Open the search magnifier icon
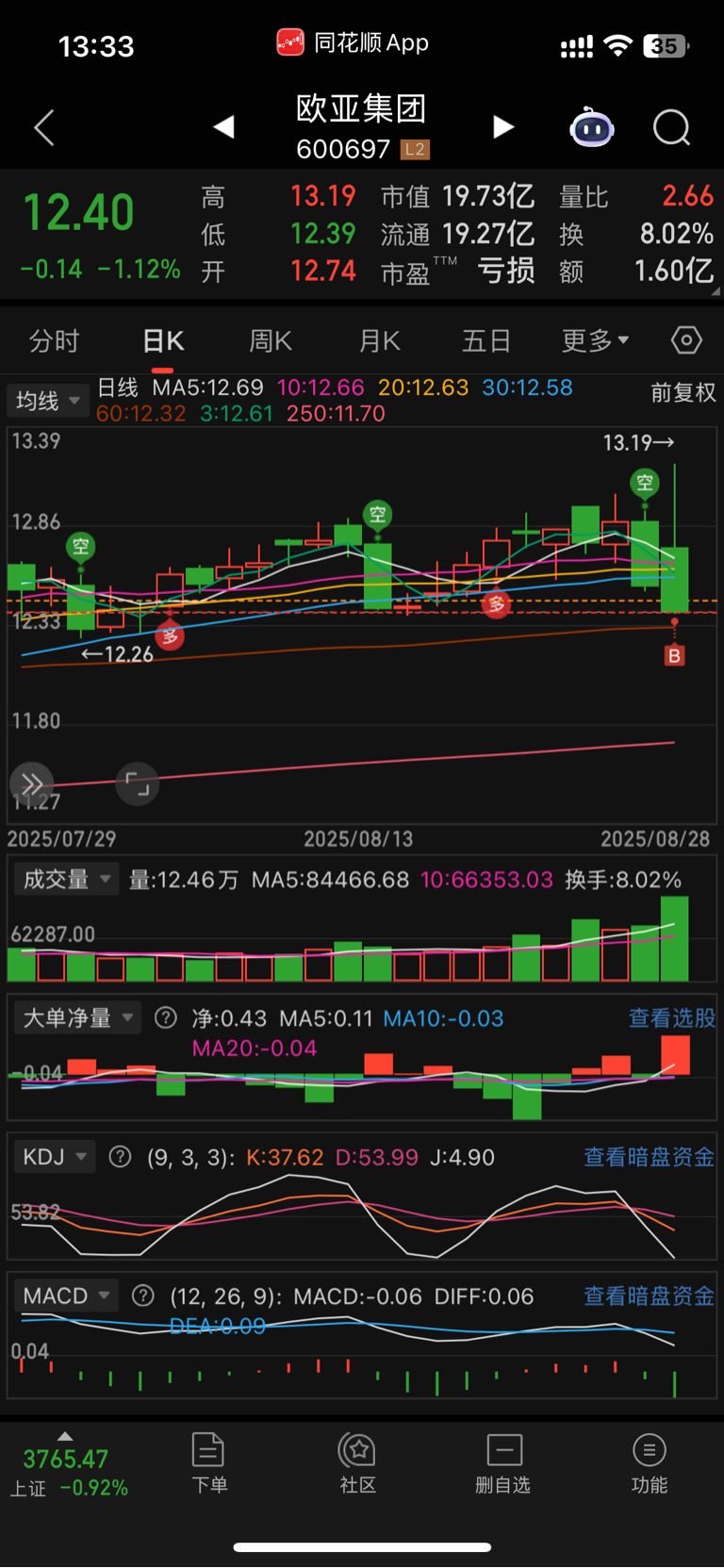724x1568 pixels. tap(672, 127)
